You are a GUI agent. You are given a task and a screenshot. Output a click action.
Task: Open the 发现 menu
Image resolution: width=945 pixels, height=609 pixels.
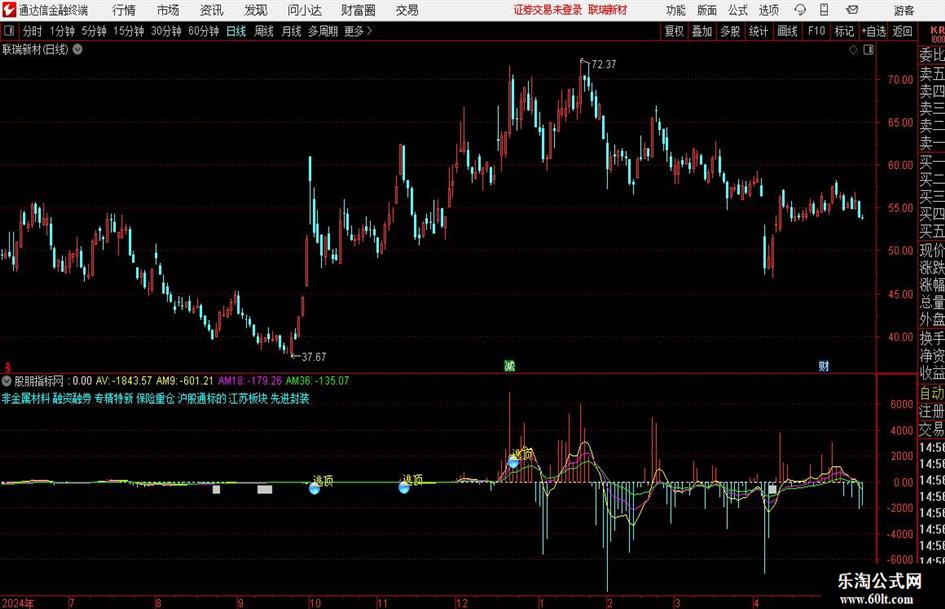click(x=256, y=10)
